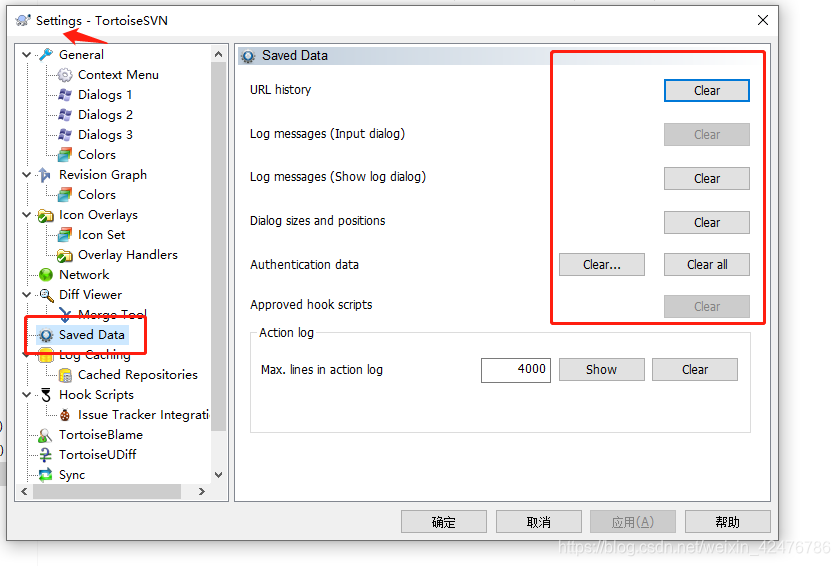
Task: Collapse the Revision Graph node
Action: [26, 175]
